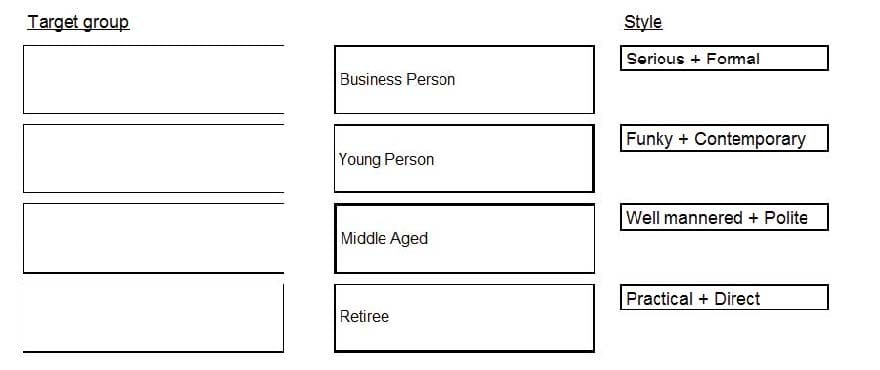Screen dimensions: 880x370
Task: Click the word Polite in style tag
Action: [x=786, y=218]
